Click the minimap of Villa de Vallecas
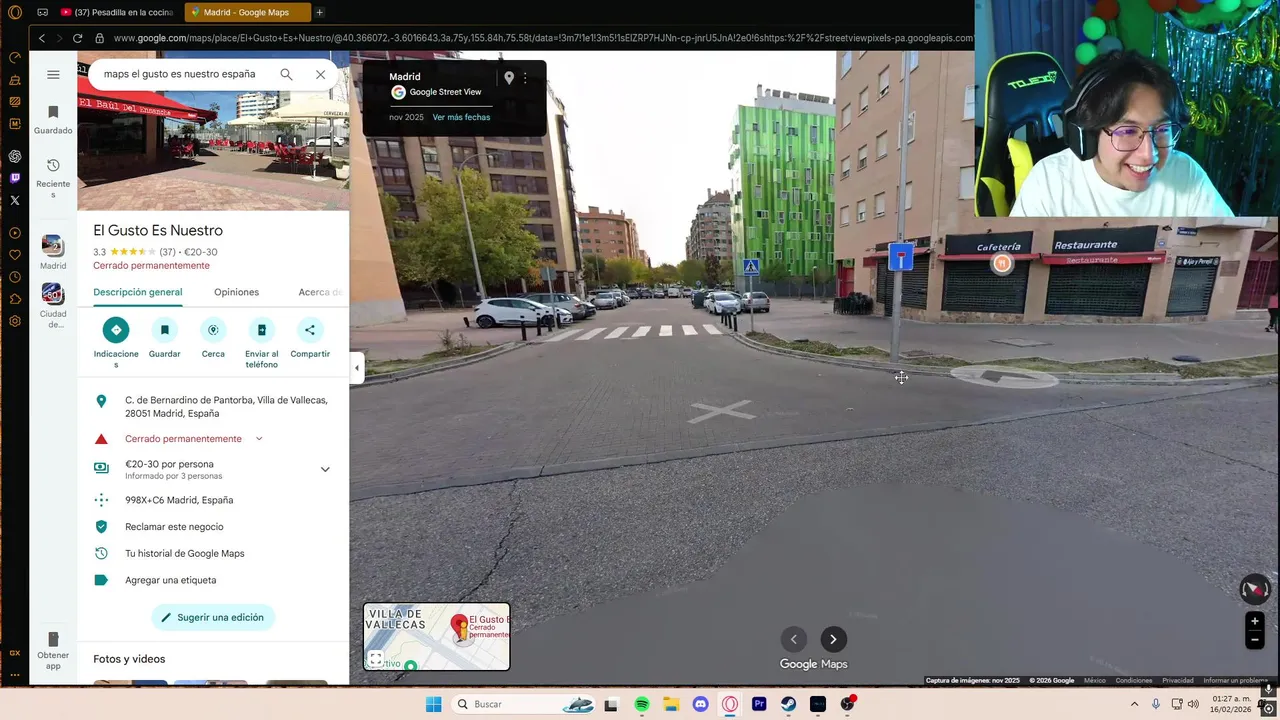 click(437, 636)
